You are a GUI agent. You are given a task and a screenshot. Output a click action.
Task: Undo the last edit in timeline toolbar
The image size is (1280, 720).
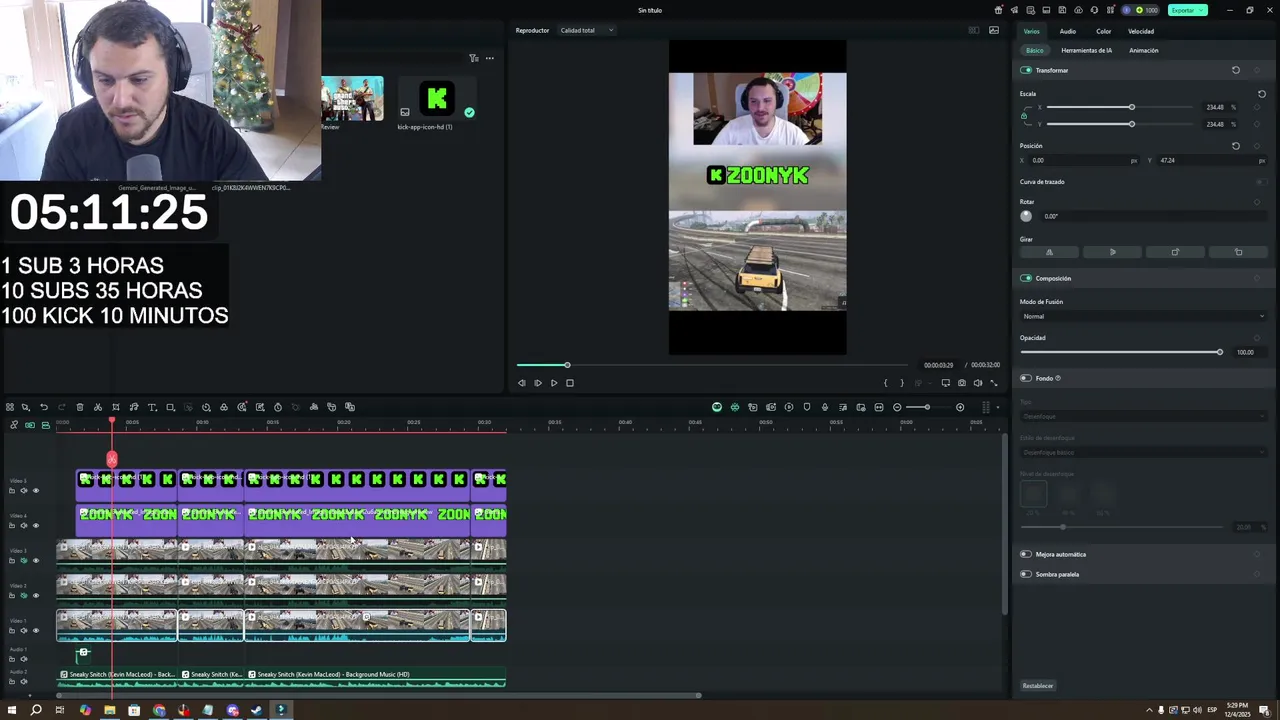(44, 407)
